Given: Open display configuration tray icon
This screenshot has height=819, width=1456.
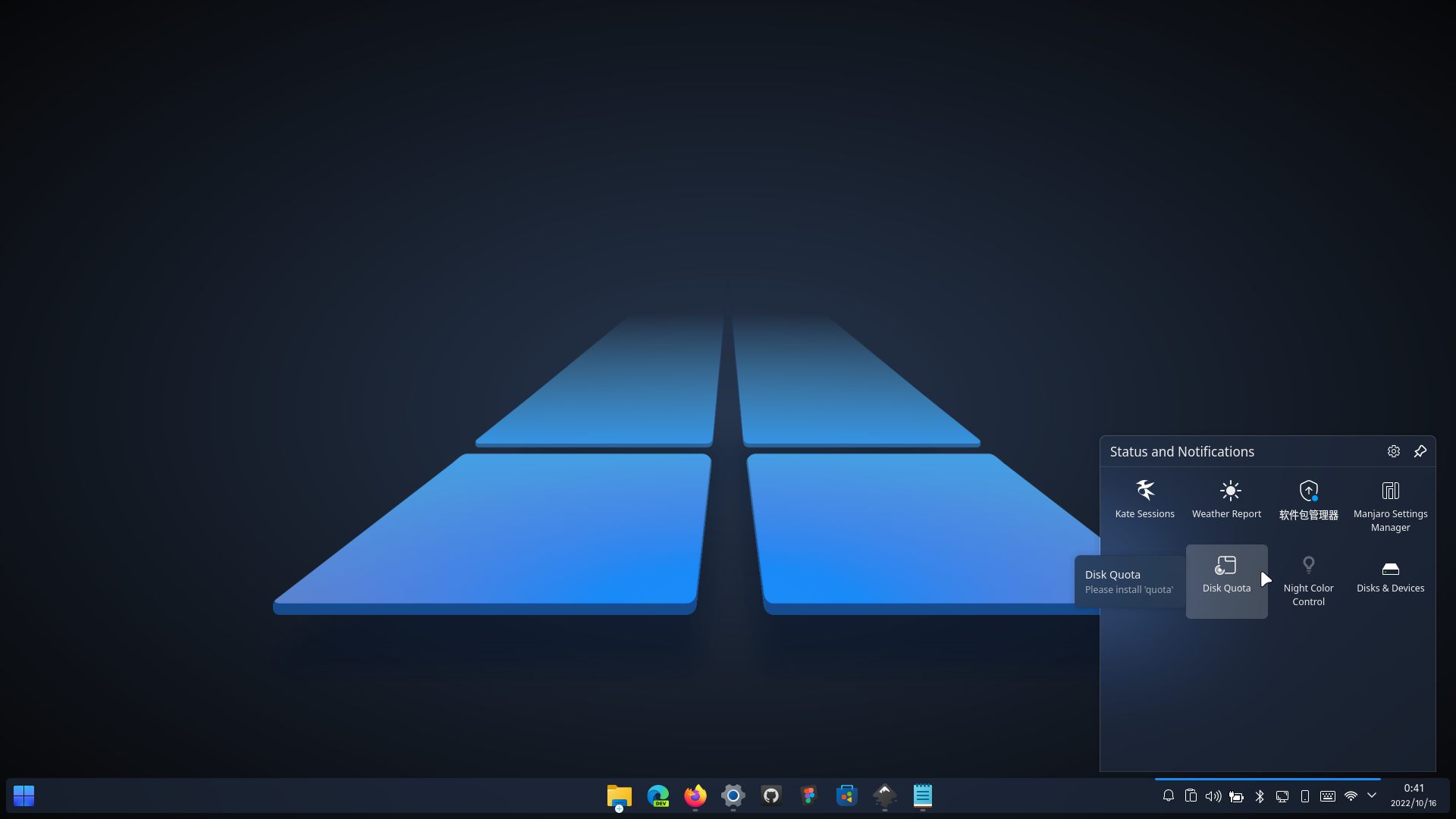Looking at the screenshot, I should coord(1282,796).
